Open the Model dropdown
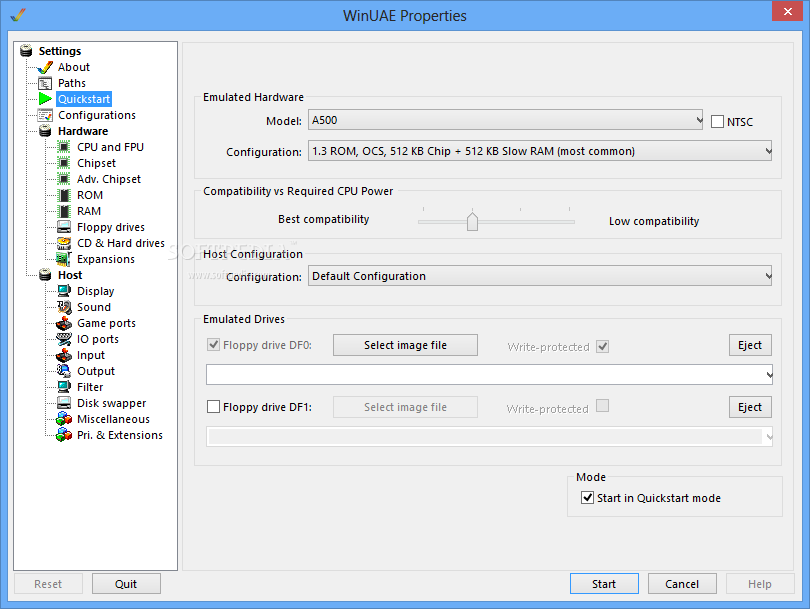 click(505, 120)
